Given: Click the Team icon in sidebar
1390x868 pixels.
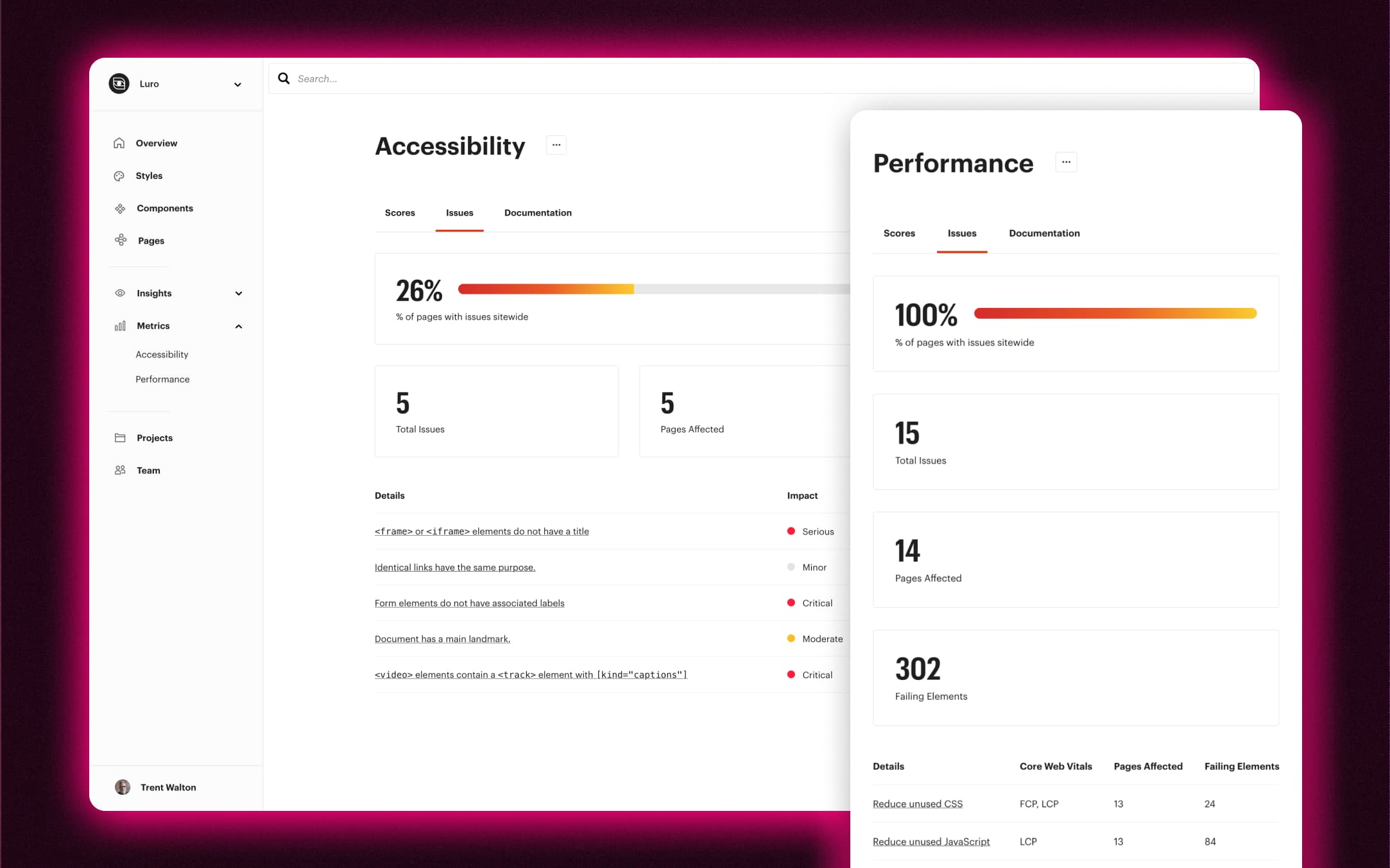Looking at the screenshot, I should tap(120, 470).
